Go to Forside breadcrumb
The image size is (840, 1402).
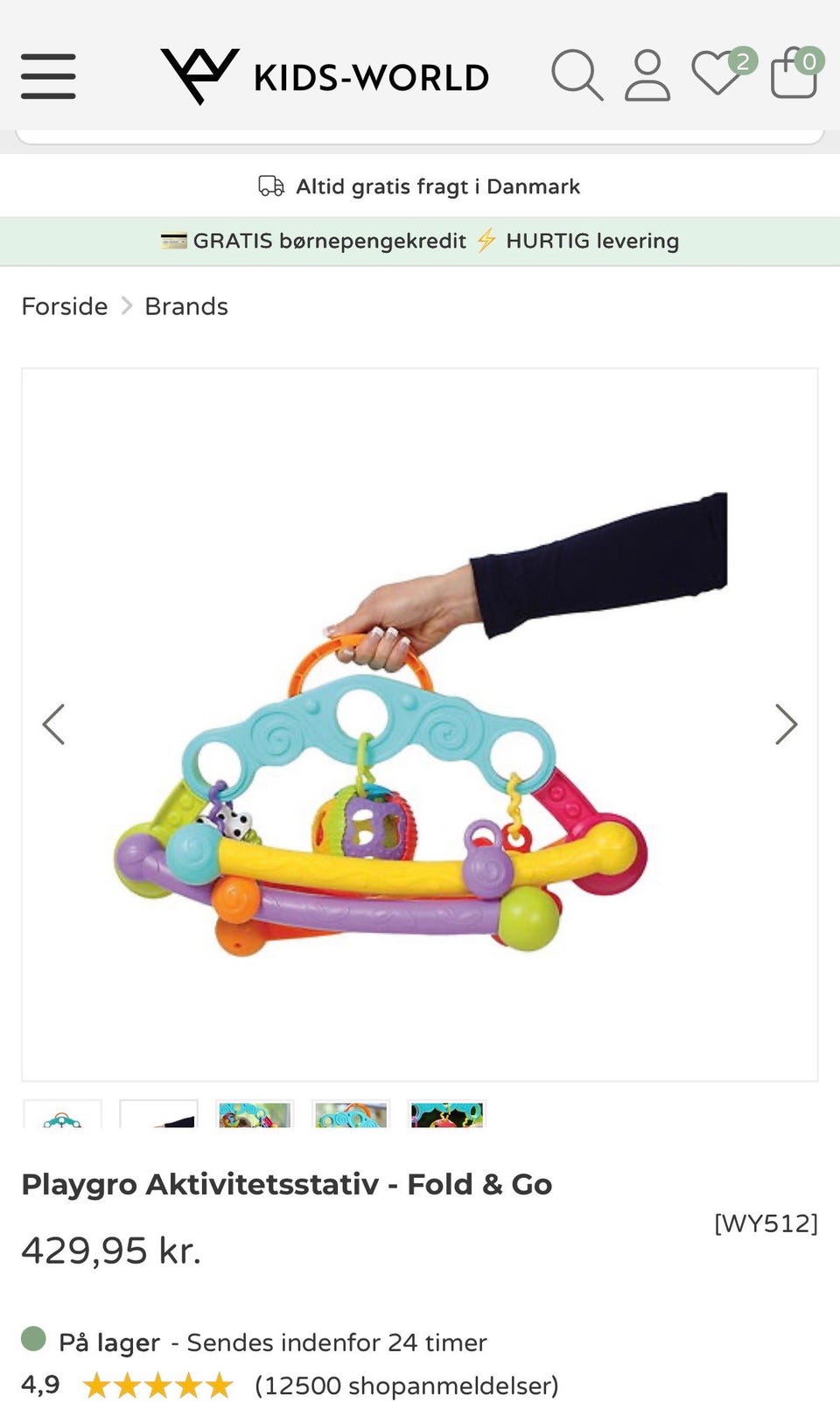pyautogui.click(x=65, y=306)
